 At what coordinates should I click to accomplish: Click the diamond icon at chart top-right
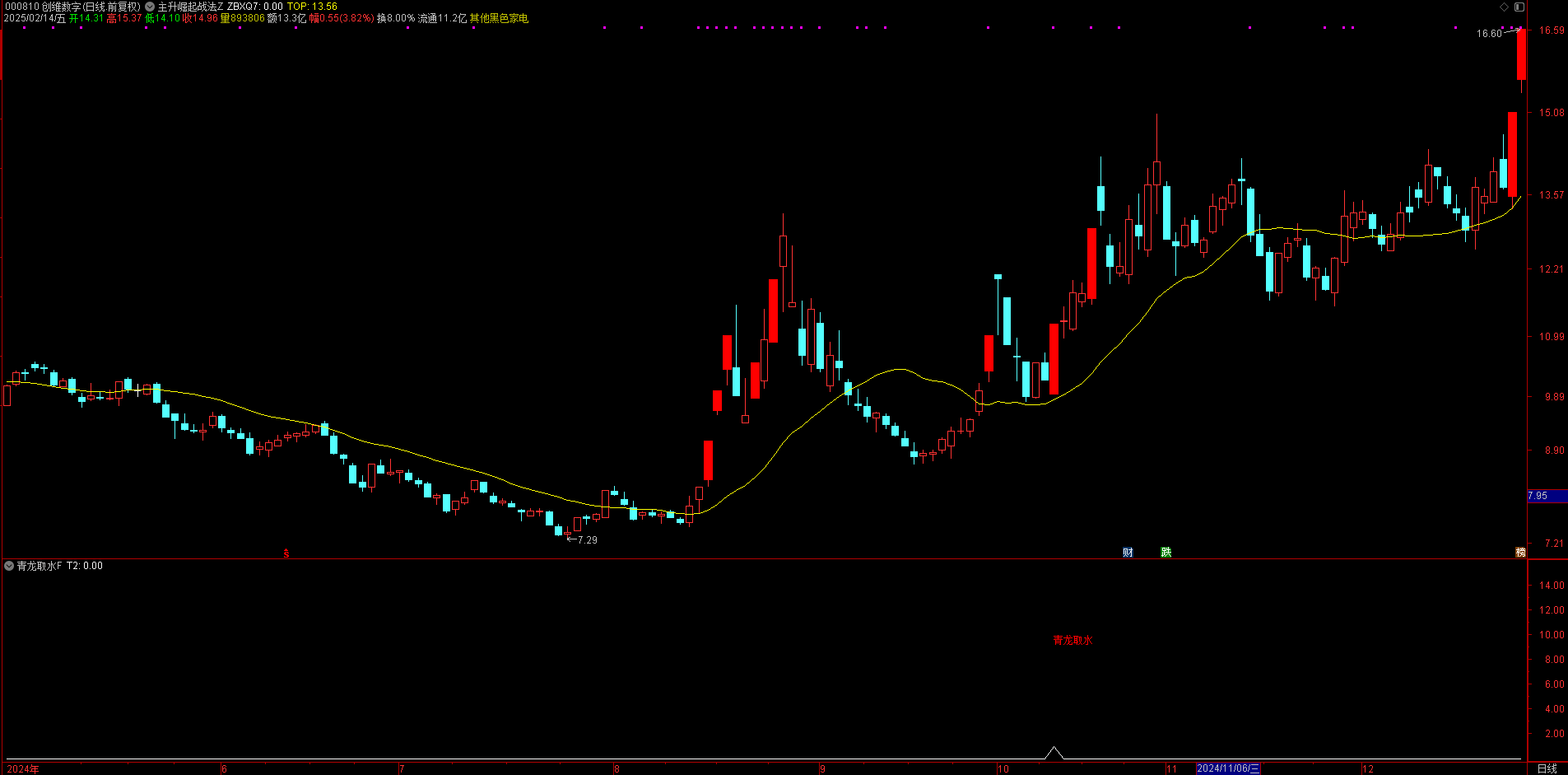pos(1504,7)
